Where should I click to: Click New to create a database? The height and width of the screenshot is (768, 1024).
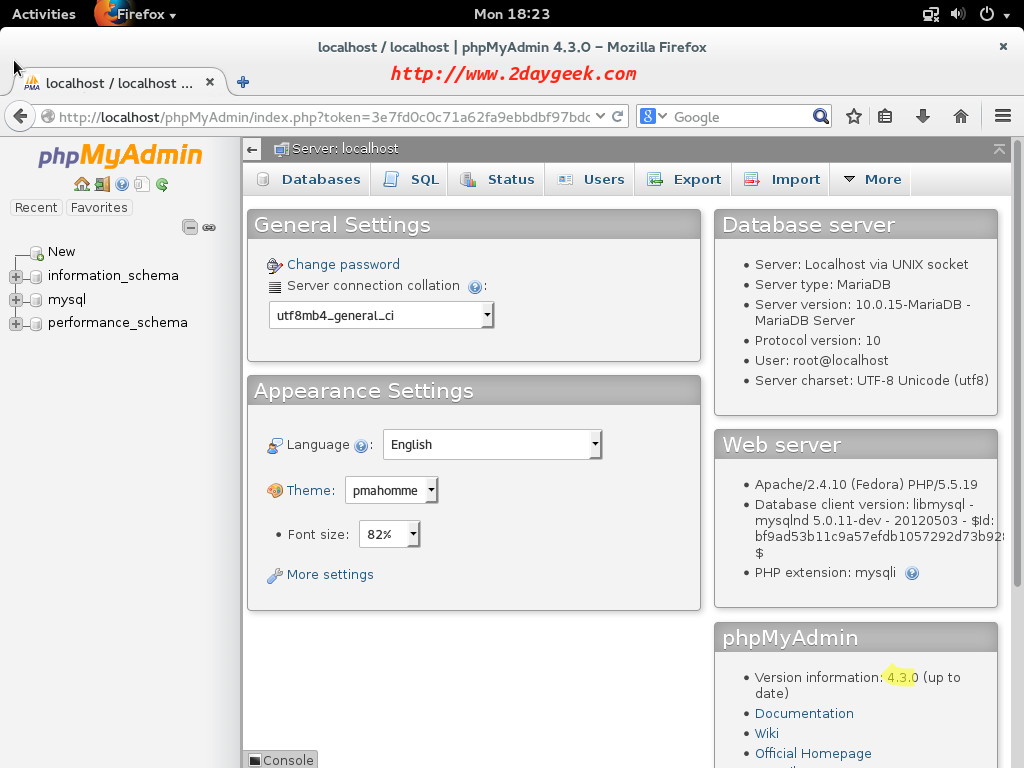[61, 252]
